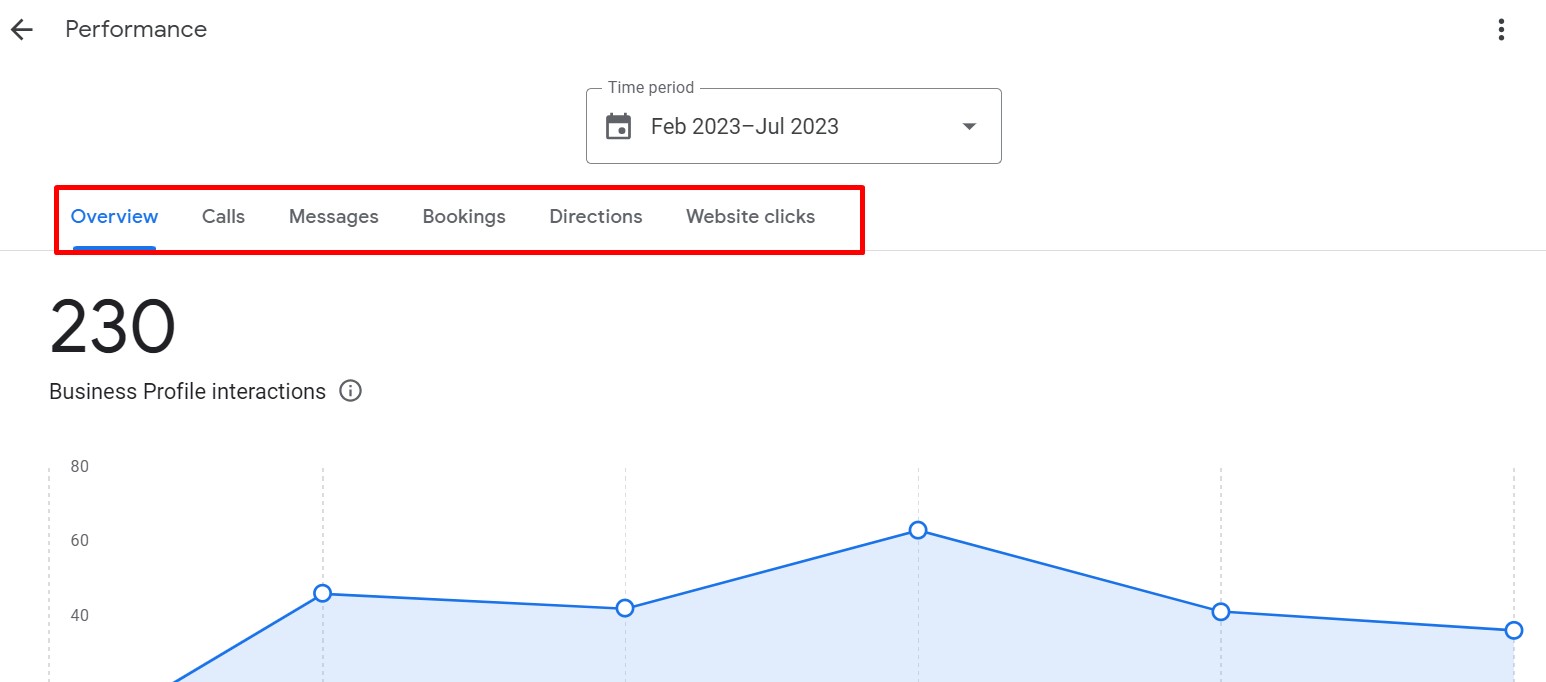The height and width of the screenshot is (682, 1546).
Task: Open the Website clicks tab
Action: tap(750, 217)
